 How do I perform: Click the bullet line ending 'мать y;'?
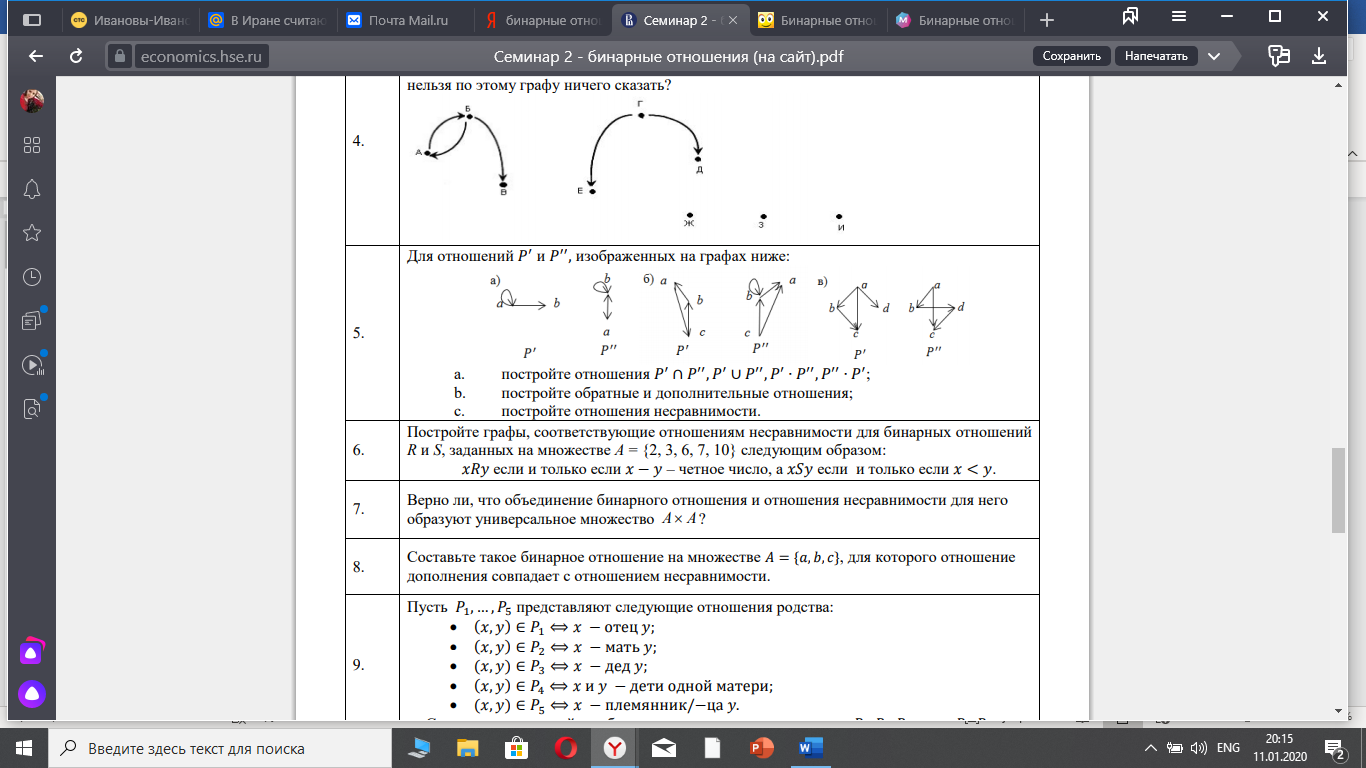pos(566,646)
